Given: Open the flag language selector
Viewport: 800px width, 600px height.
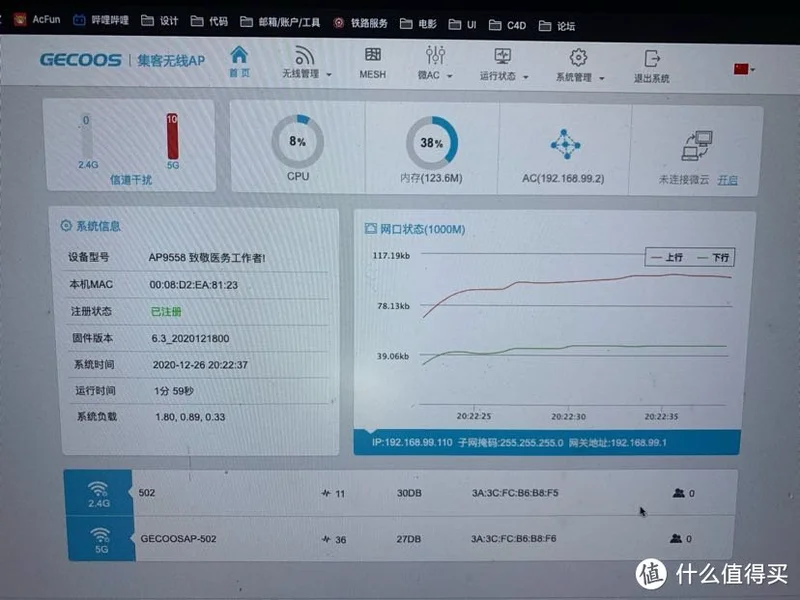Looking at the screenshot, I should (744, 69).
